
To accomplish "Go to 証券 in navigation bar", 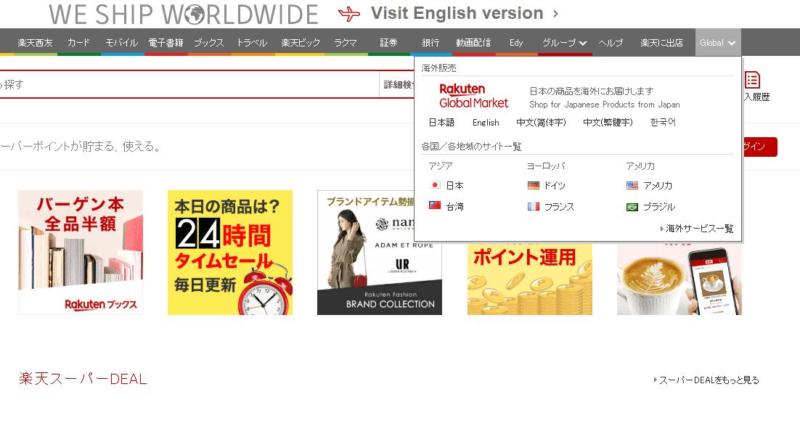I will click(x=388, y=43).
